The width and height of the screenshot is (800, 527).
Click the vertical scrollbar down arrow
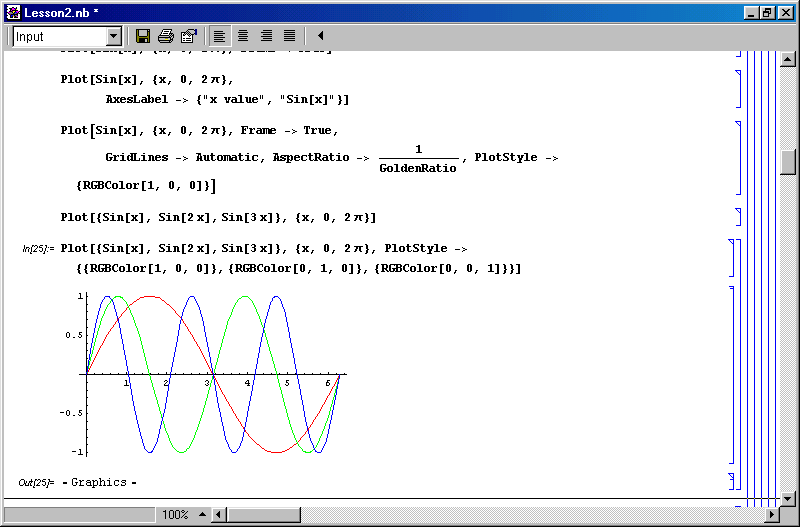788,498
